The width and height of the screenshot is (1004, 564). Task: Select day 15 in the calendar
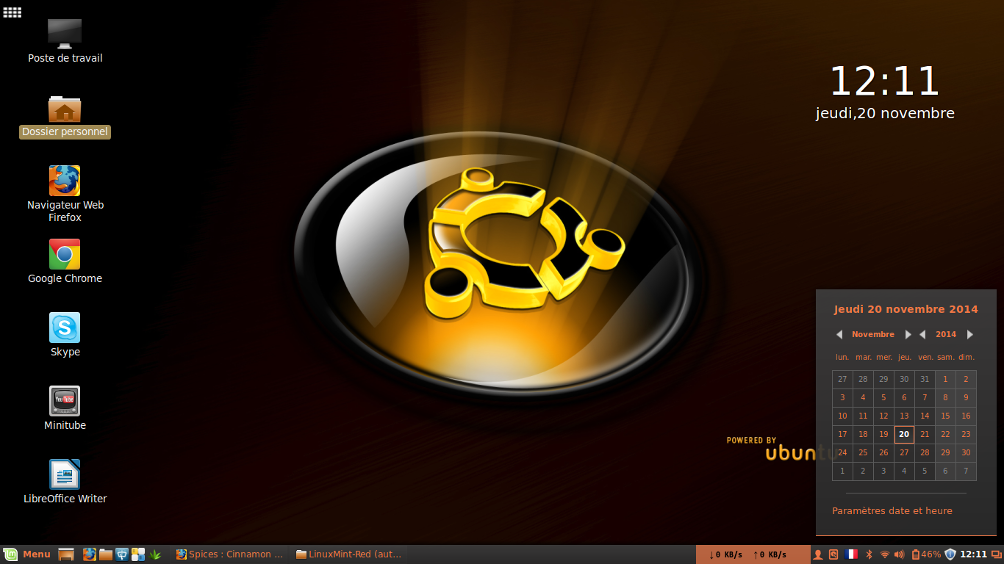945,416
